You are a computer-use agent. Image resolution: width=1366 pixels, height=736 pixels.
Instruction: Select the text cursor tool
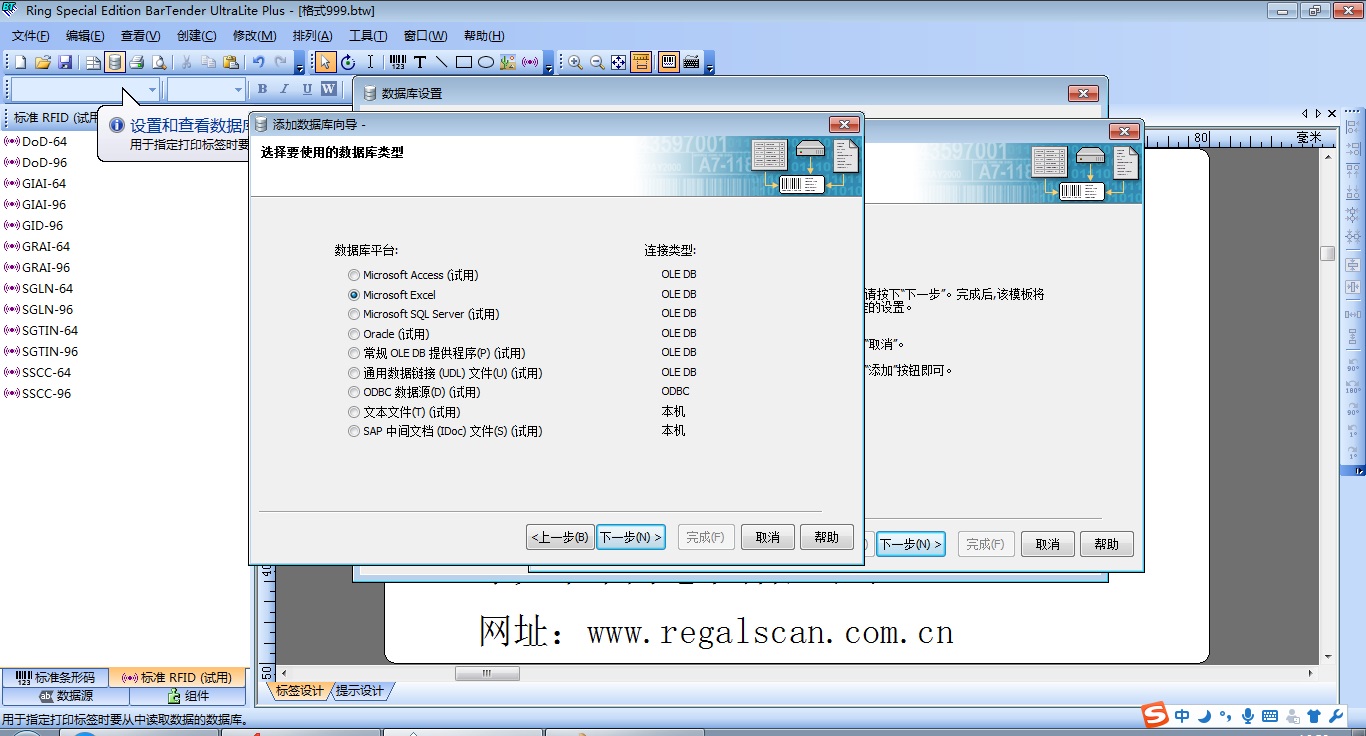pyautogui.click(x=370, y=62)
